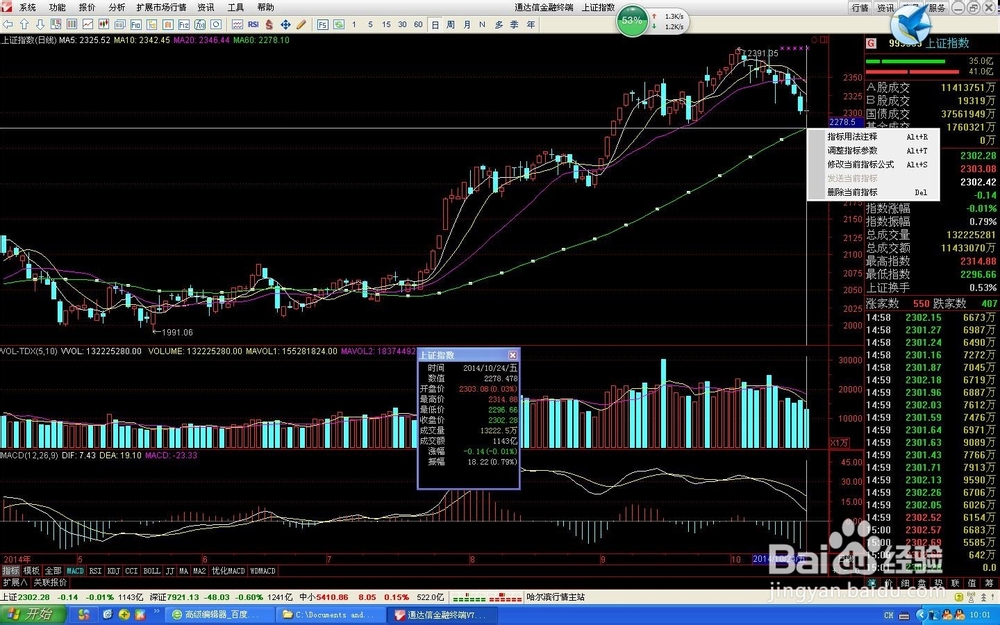
Task: Switch to the CCI indicator tab
Action: (x=131, y=571)
